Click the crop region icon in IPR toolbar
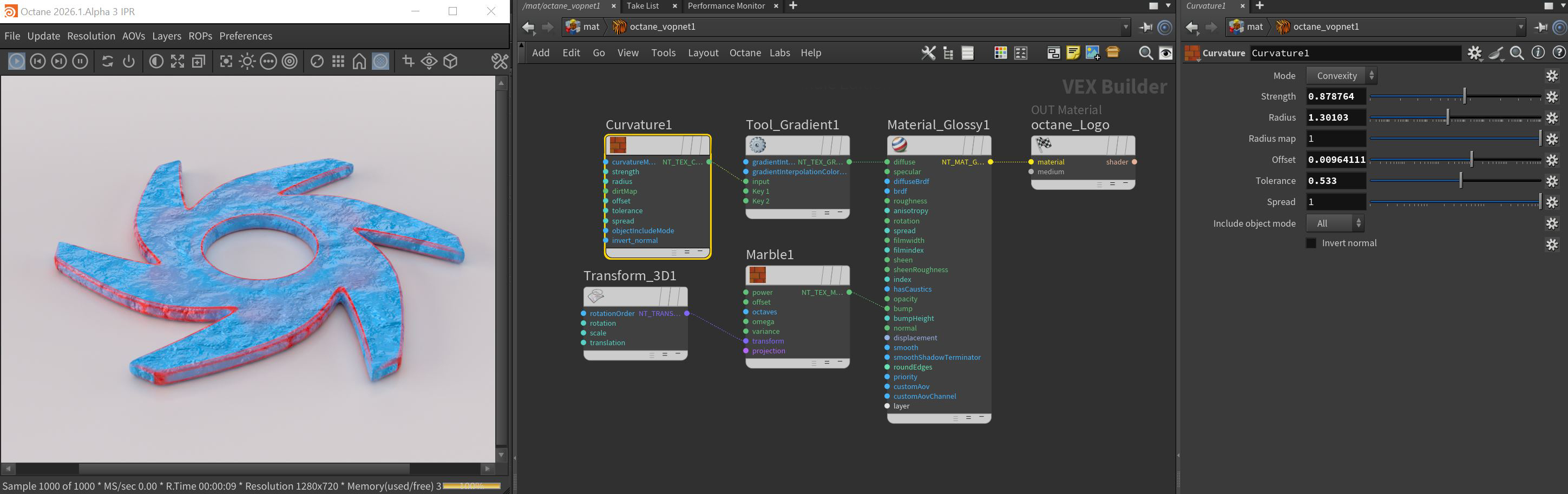 point(408,62)
